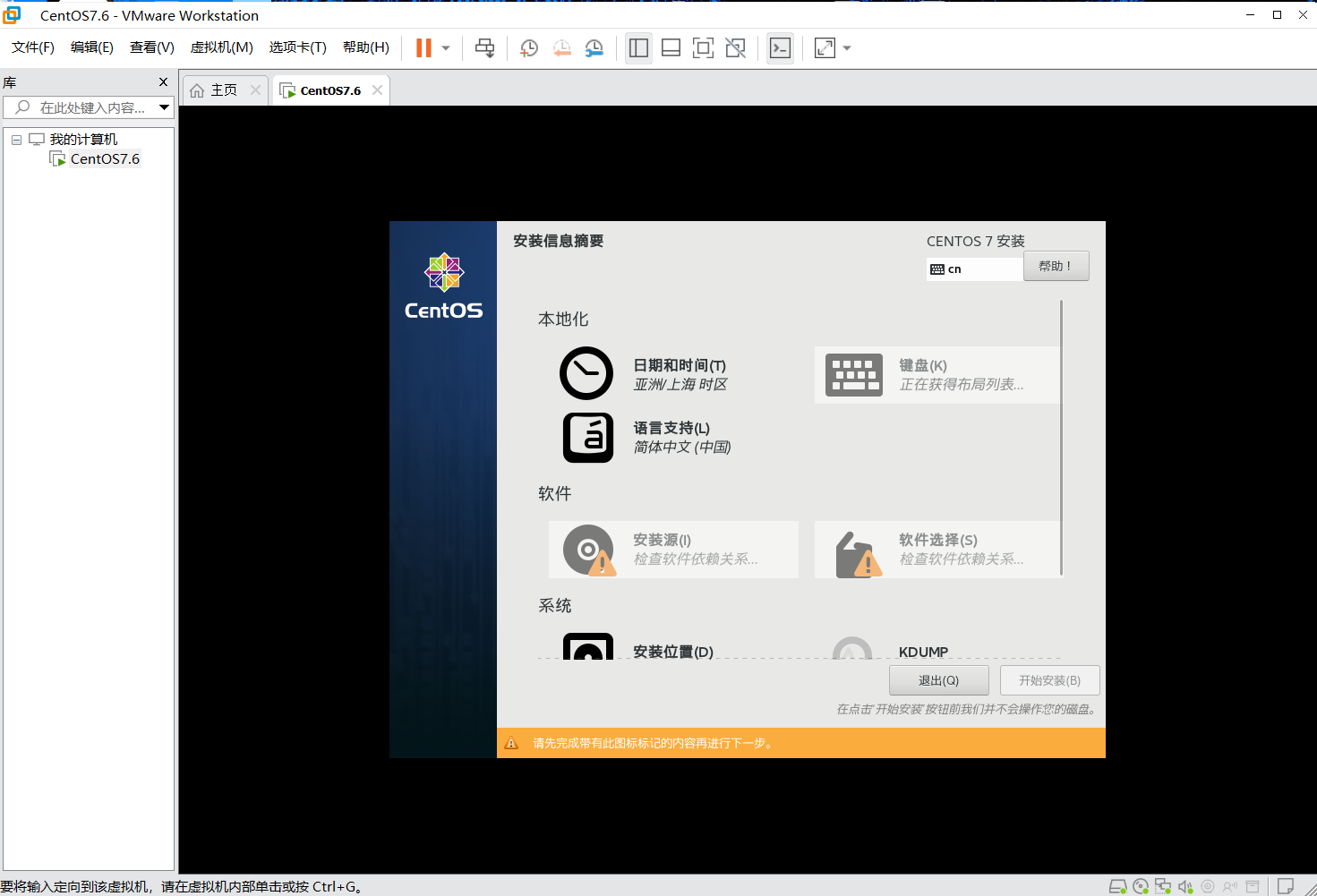Click the camera device status icon
Viewport: 1317px width, 896px height.
point(1208,886)
